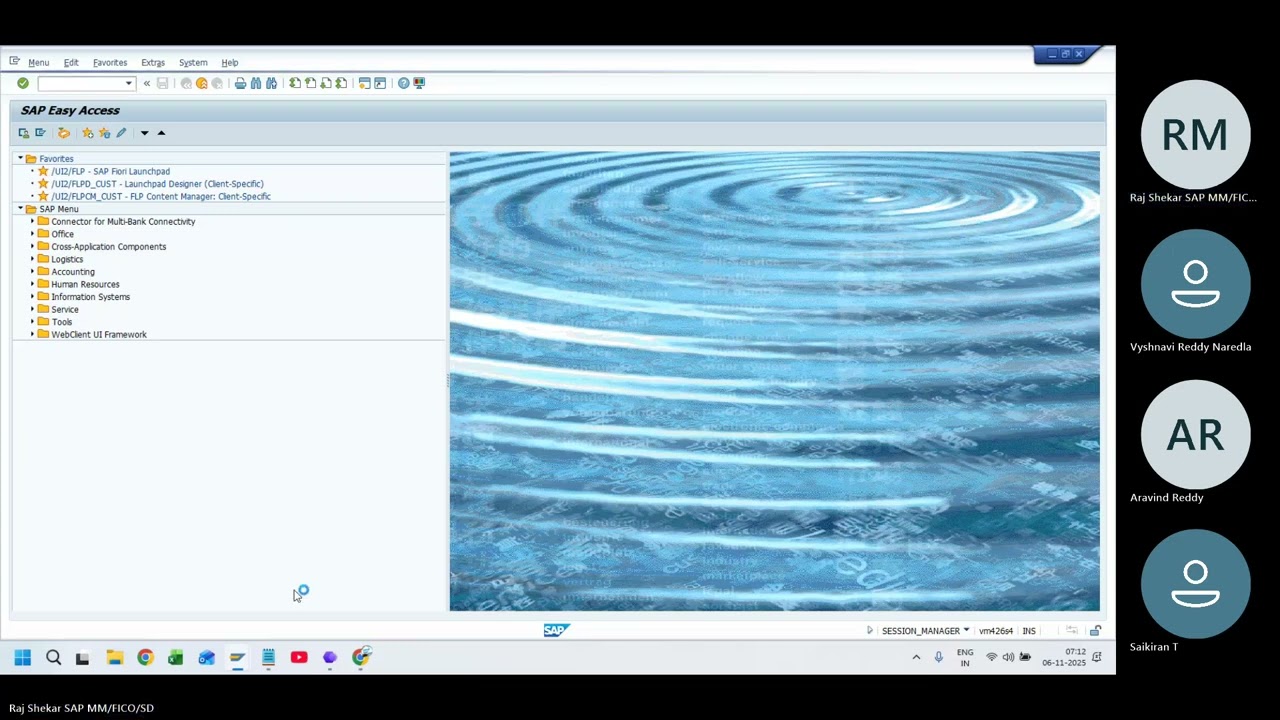The image size is (1280, 720).
Task: Click the Generate Shortcut icon
Action: pos(380,83)
